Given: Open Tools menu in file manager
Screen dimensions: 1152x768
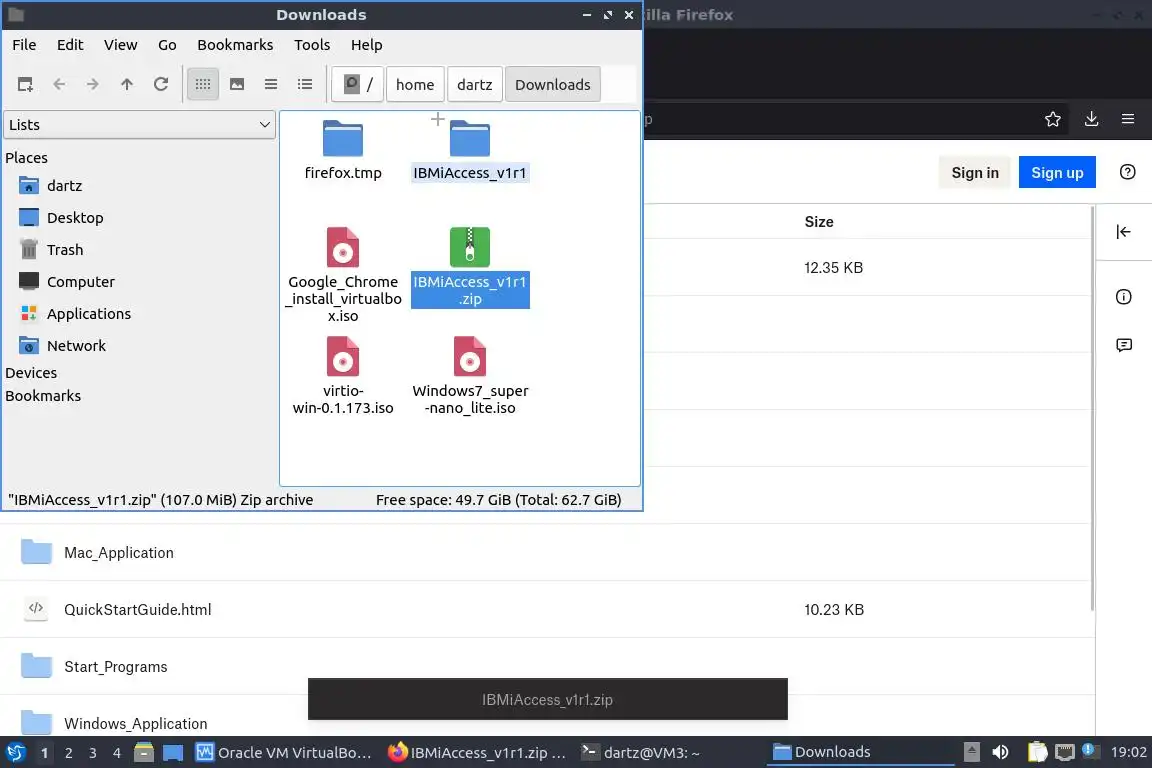Looking at the screenshot, I should coord(312,45).
